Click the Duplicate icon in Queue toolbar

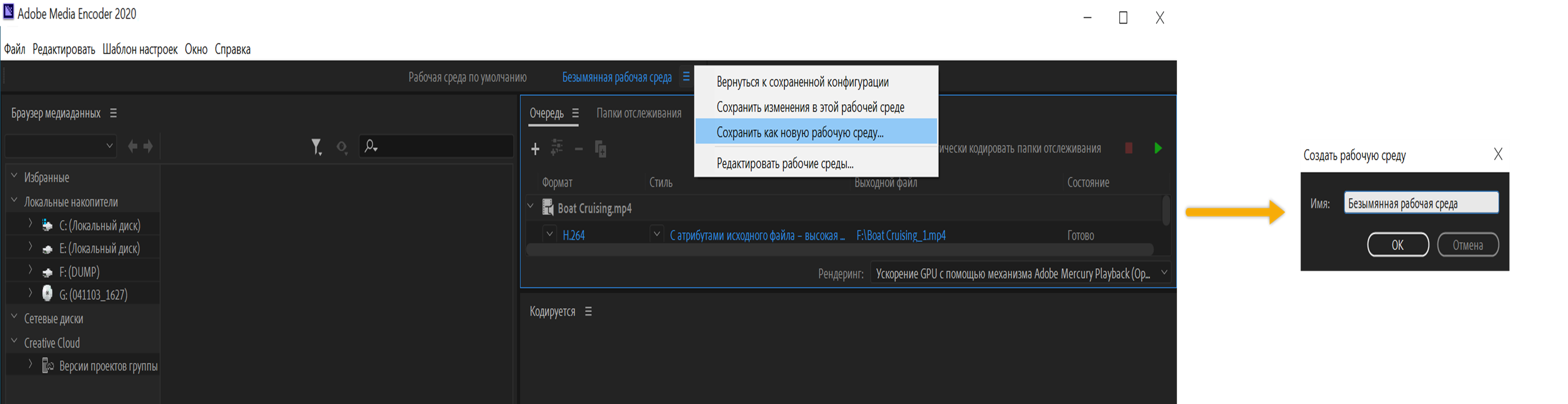coord(600,149)
